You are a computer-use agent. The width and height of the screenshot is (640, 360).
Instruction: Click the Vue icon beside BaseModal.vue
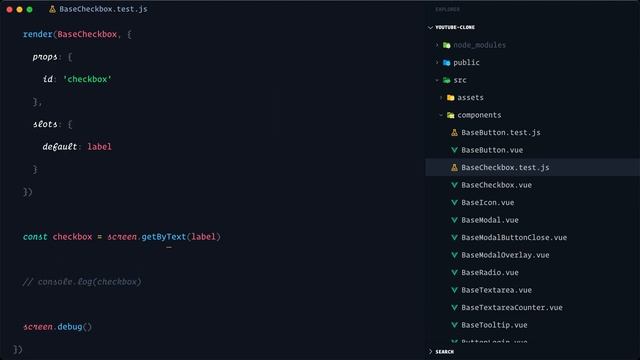[454, 220]
